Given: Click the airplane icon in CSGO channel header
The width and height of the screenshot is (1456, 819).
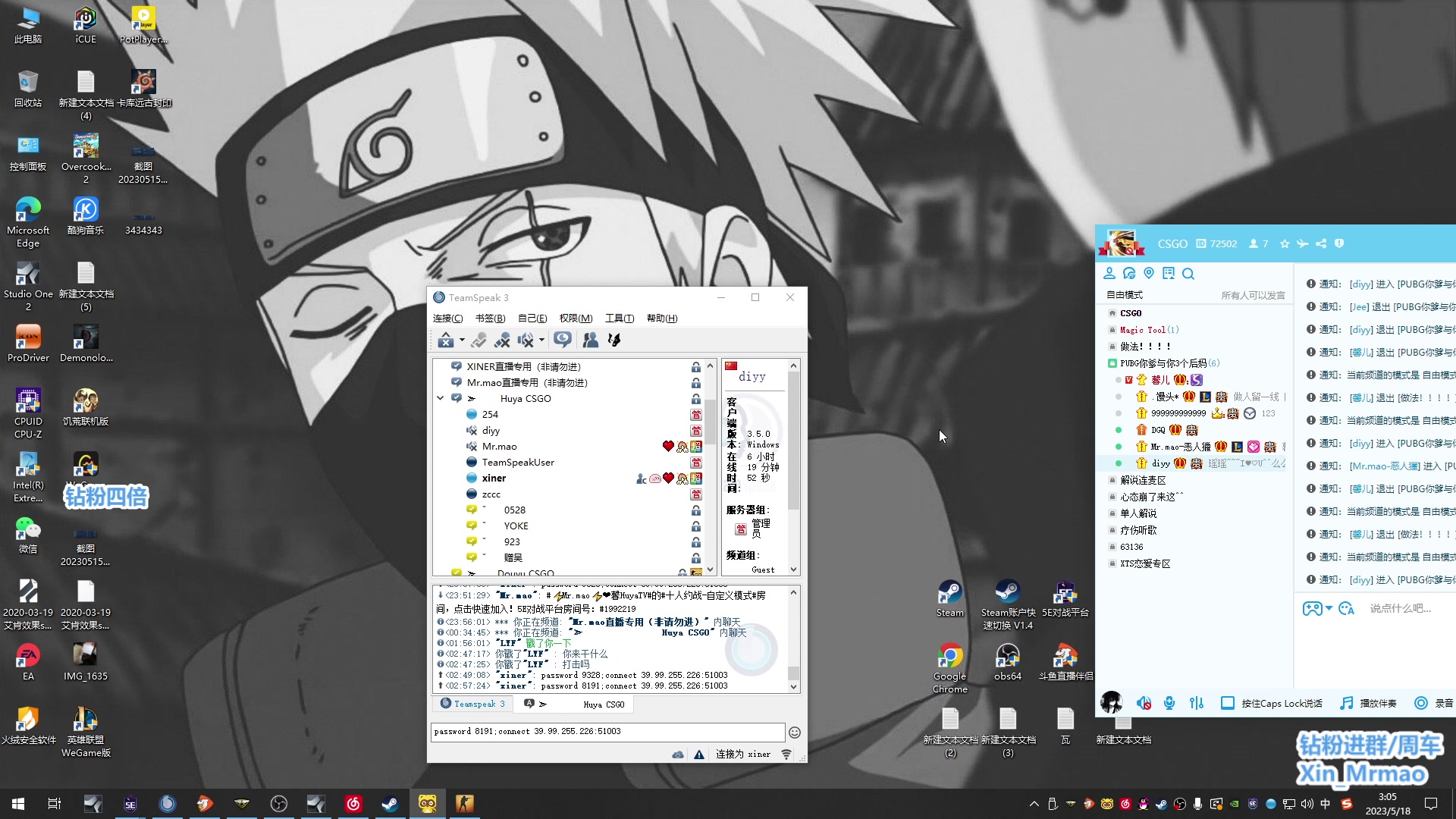Looking at the screenshot, I should (x=1302, y=243).
